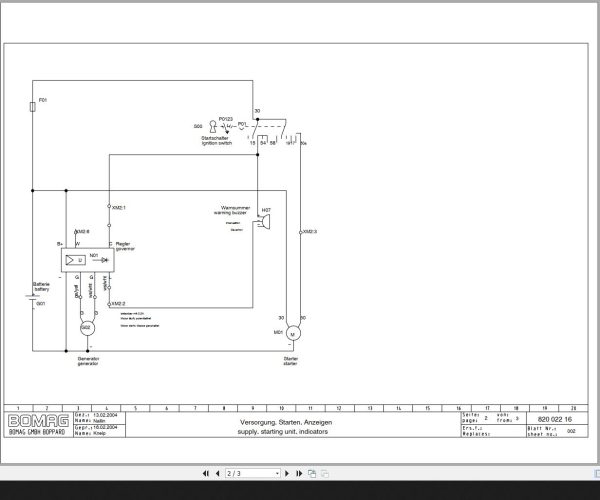
Task: Click the H07 warning buzzer symbol
Action: click(x=264, y=221)
